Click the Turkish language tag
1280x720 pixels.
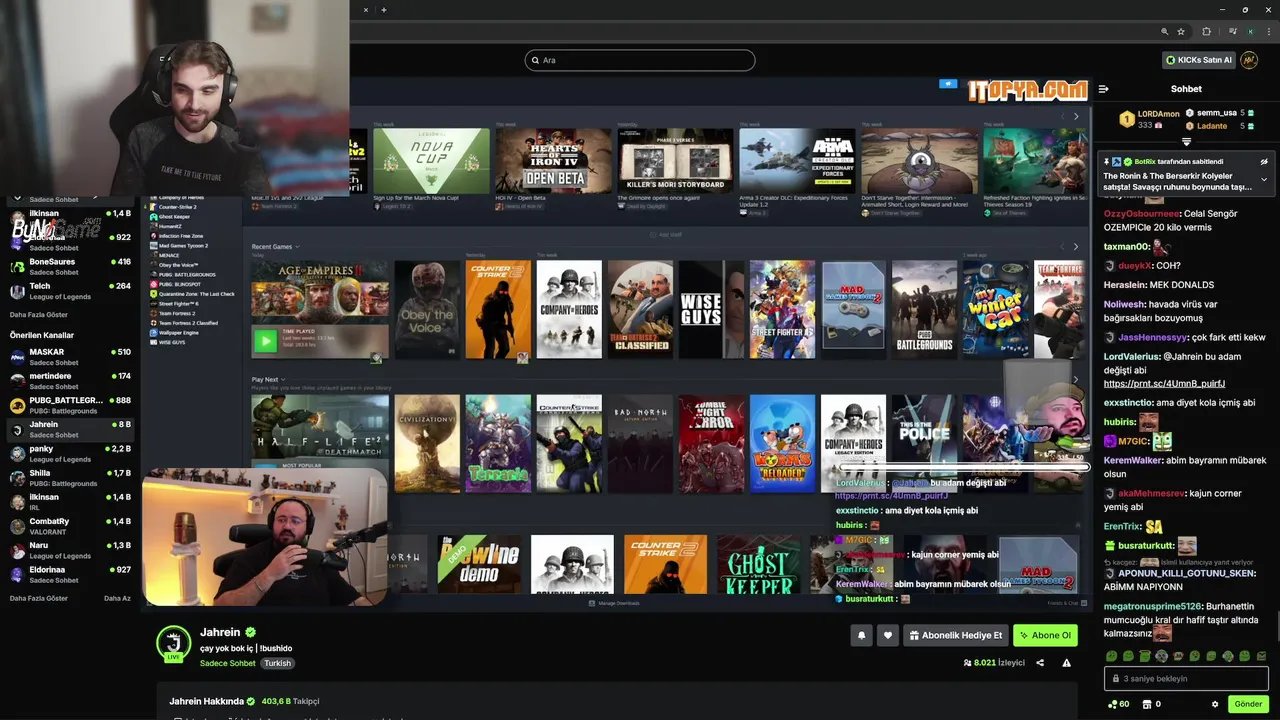[x=278, y=663]
